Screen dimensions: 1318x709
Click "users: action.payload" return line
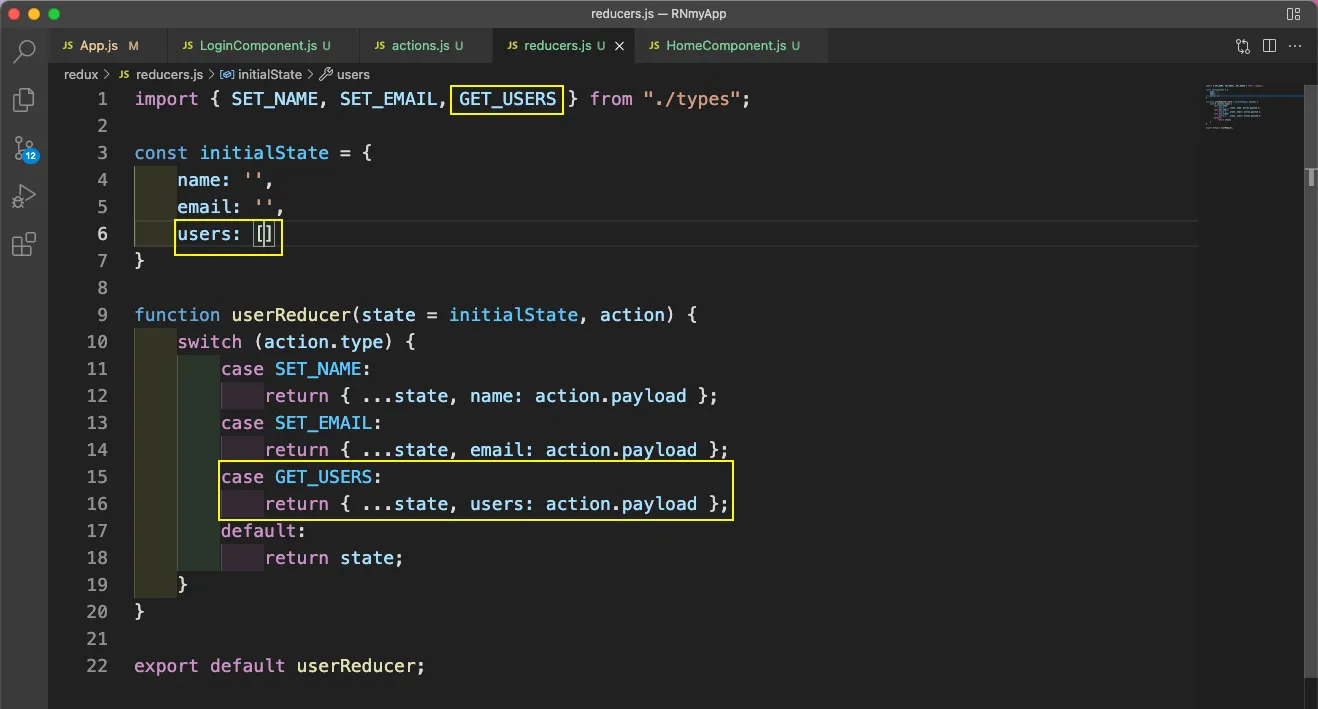click(583, 504)
